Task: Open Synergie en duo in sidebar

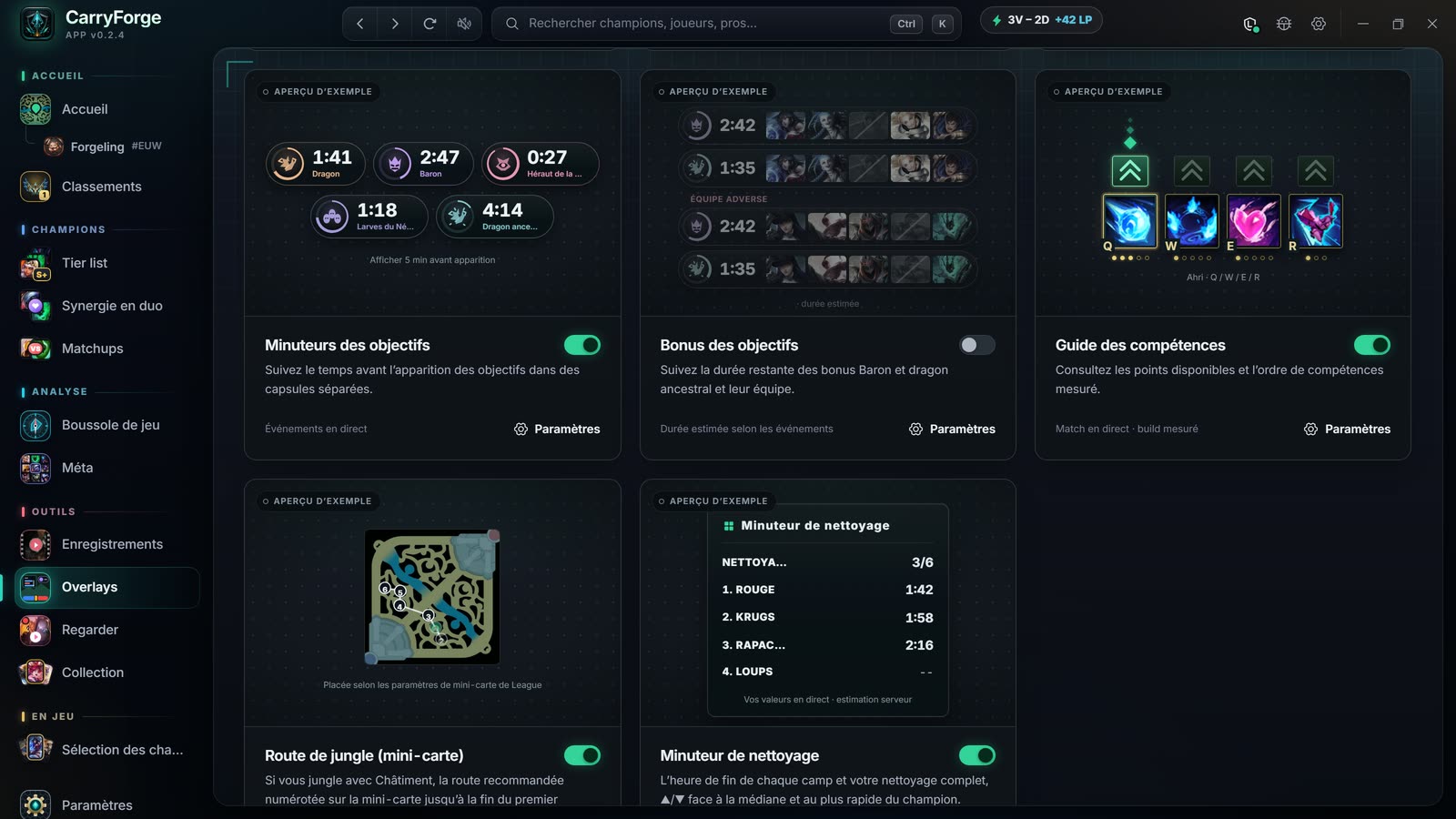Action: (107, 306)
